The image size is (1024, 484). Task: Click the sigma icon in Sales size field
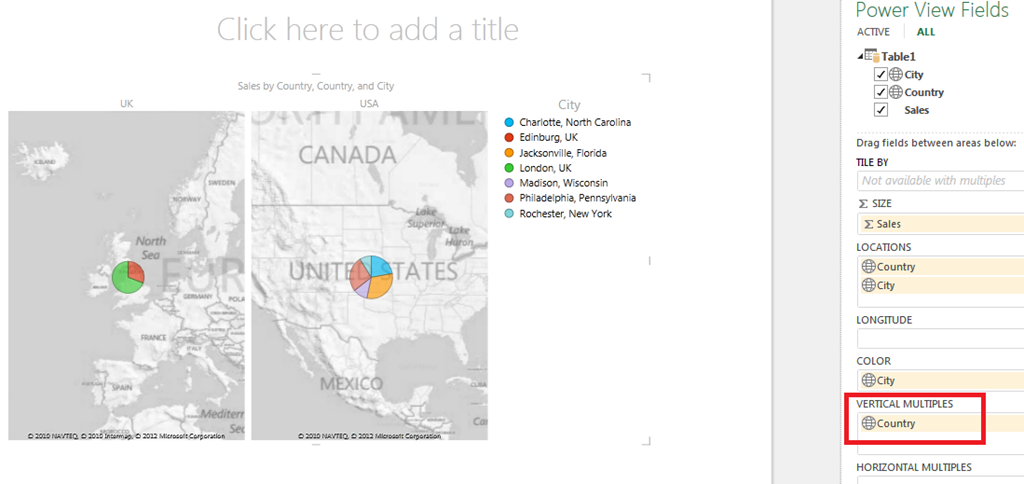tap(868, 224)
